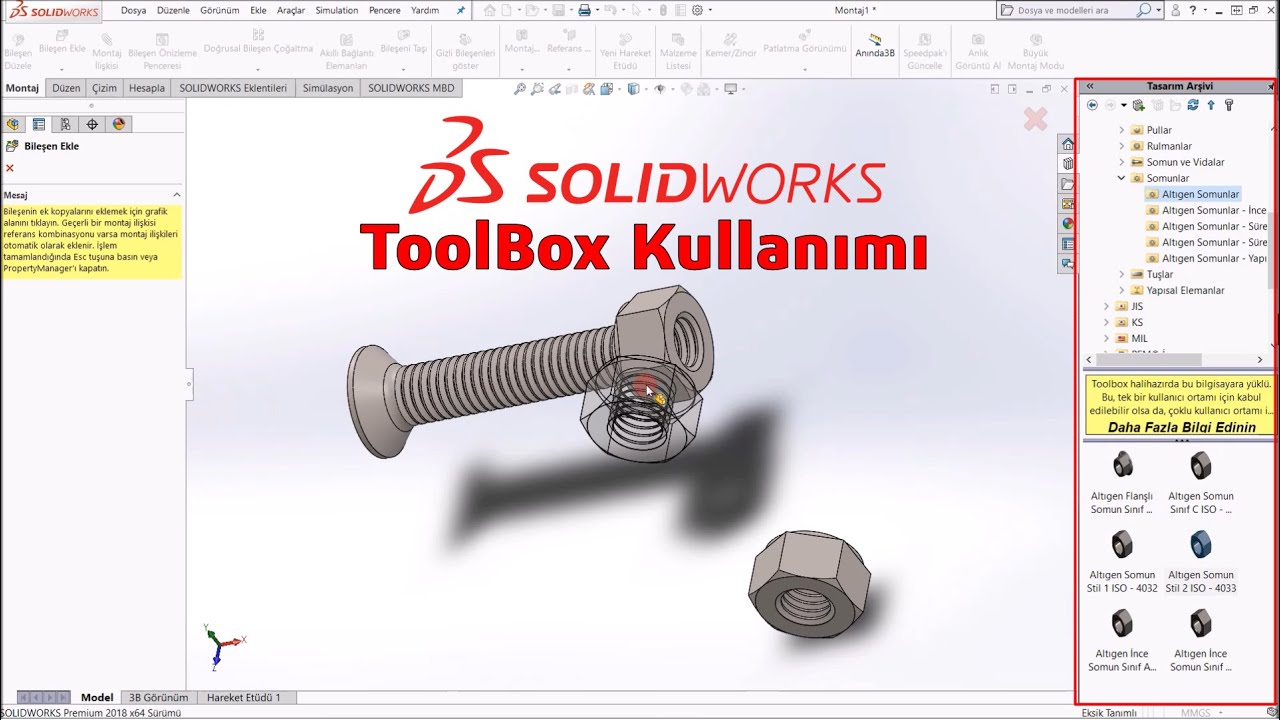Select Altıgen Flanşlı Somun thumbnail
The height and width of the screenshot is (720, 1280).
tap(1122, 483)
